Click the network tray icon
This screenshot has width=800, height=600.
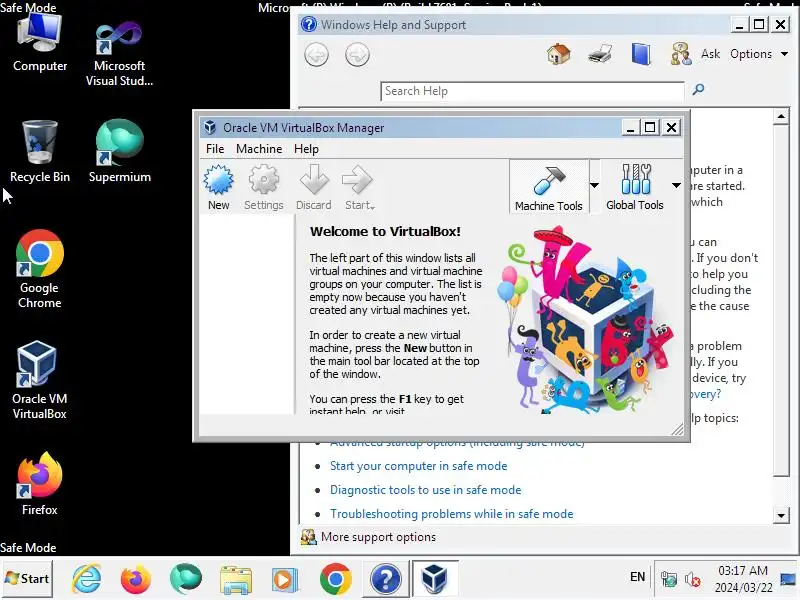point(668,579)
